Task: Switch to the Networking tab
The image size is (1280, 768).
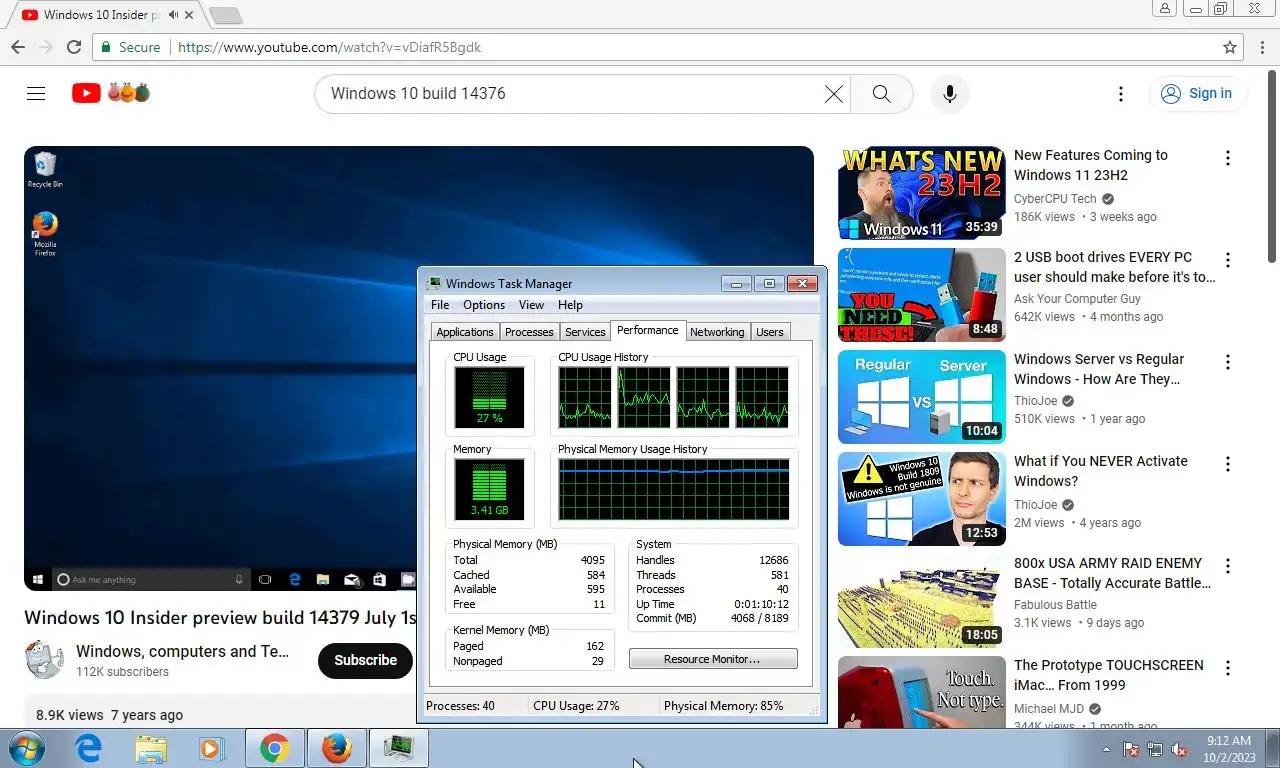Action: point(717,332)
